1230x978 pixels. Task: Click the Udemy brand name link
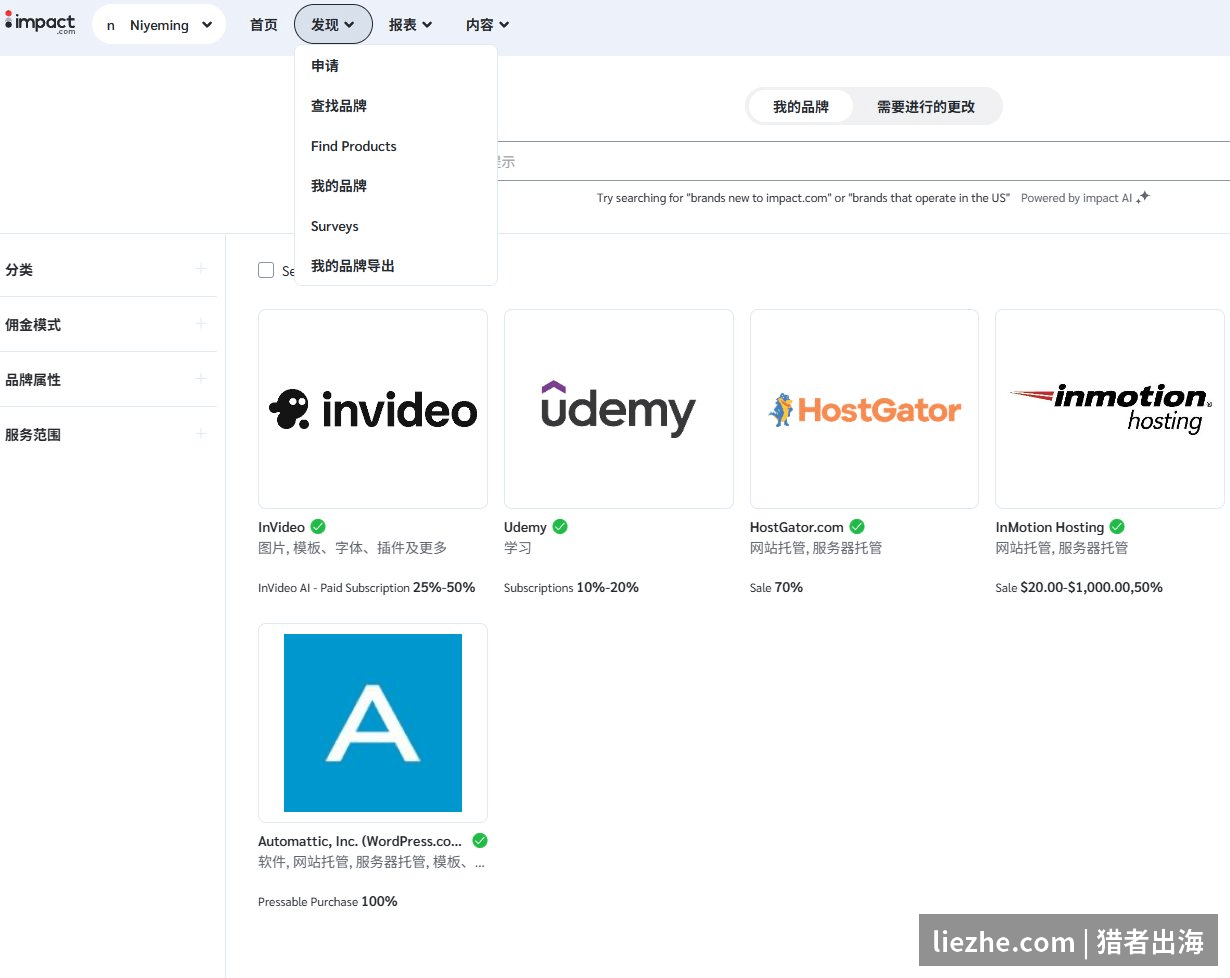525,527
